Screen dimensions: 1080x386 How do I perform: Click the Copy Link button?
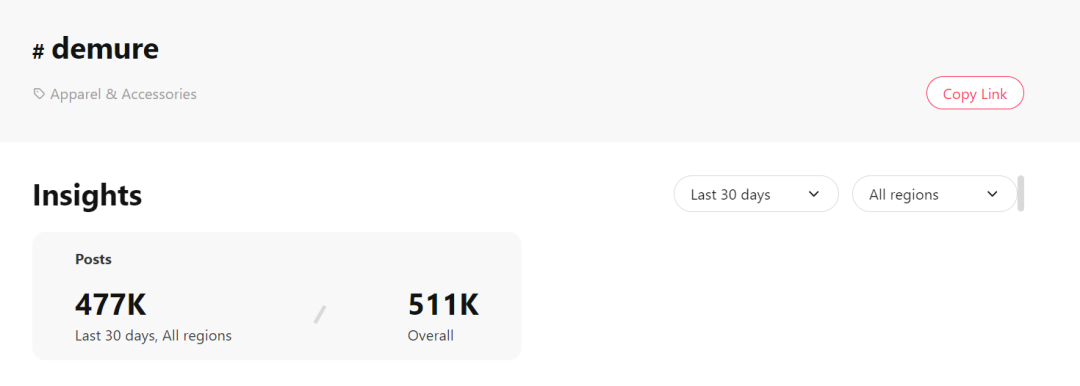pos(975,93)
